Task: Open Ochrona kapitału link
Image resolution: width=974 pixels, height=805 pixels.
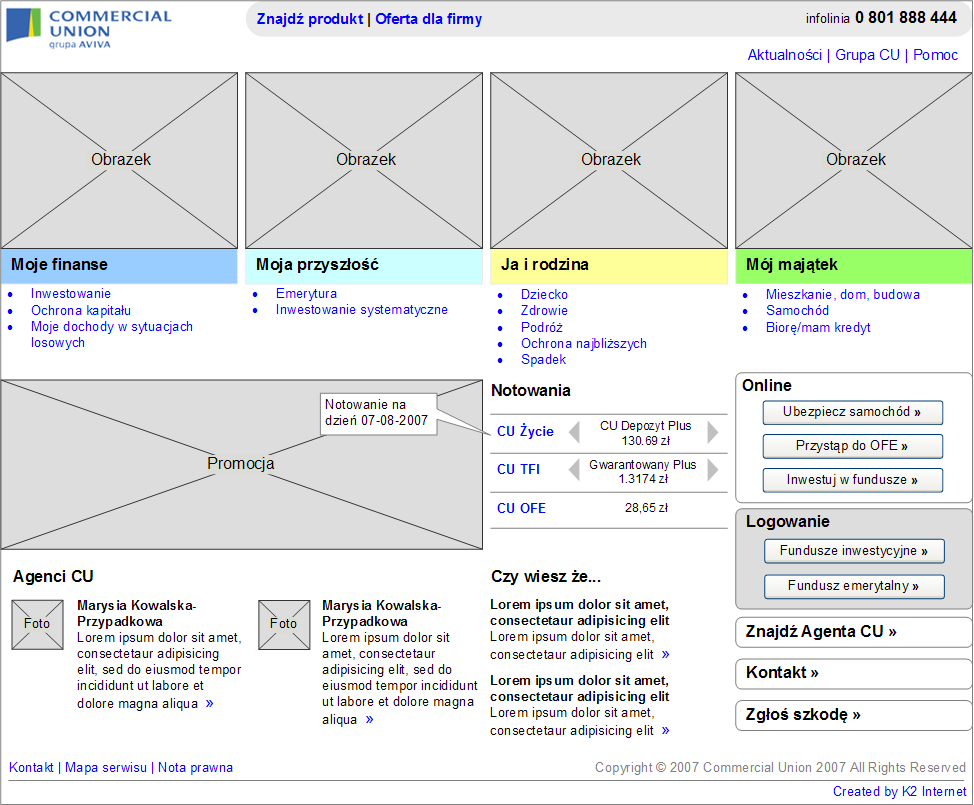Action: tap(81, 311)
